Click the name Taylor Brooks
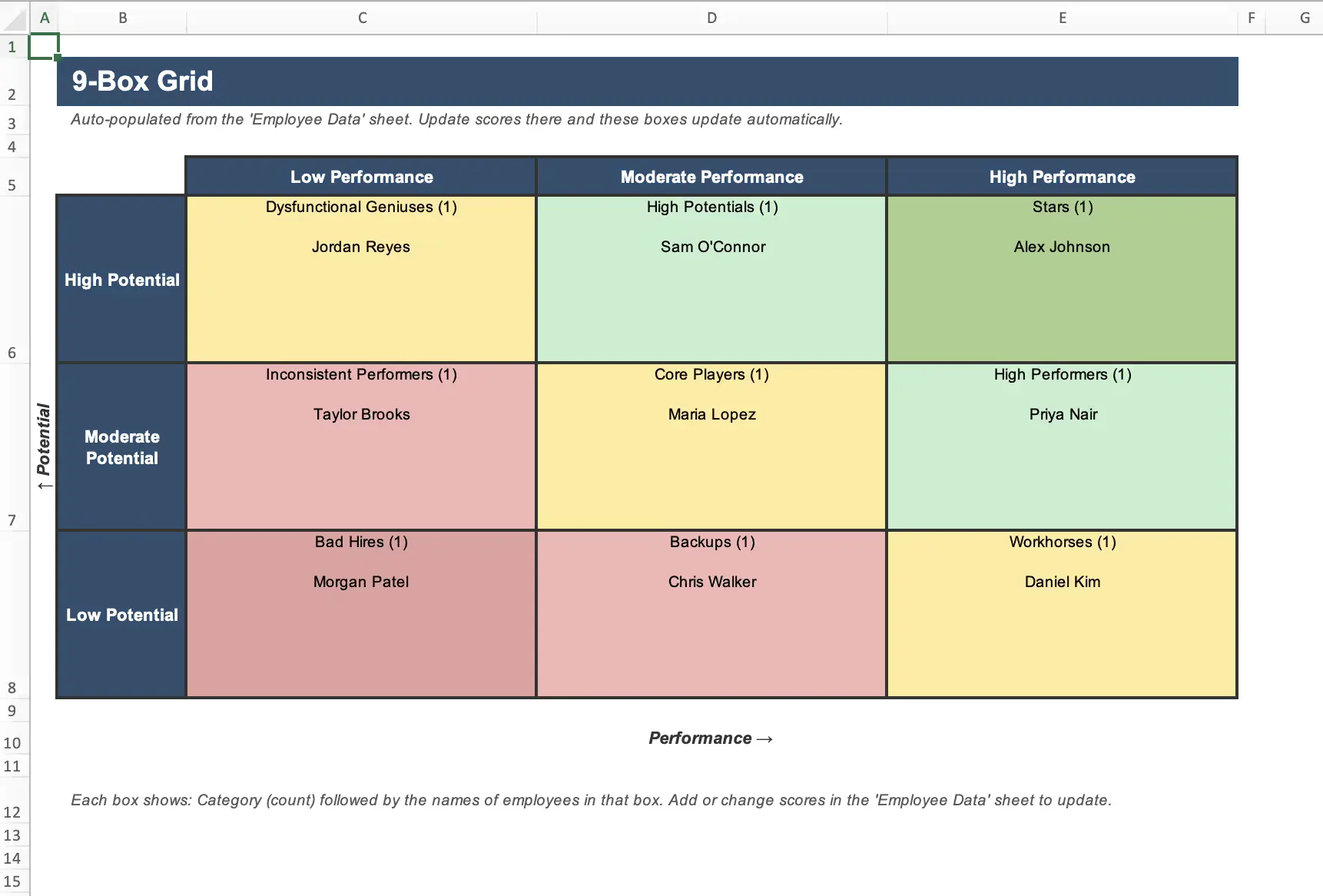The height and width of the screenshot is (896, 1323). tap(361, 414)
